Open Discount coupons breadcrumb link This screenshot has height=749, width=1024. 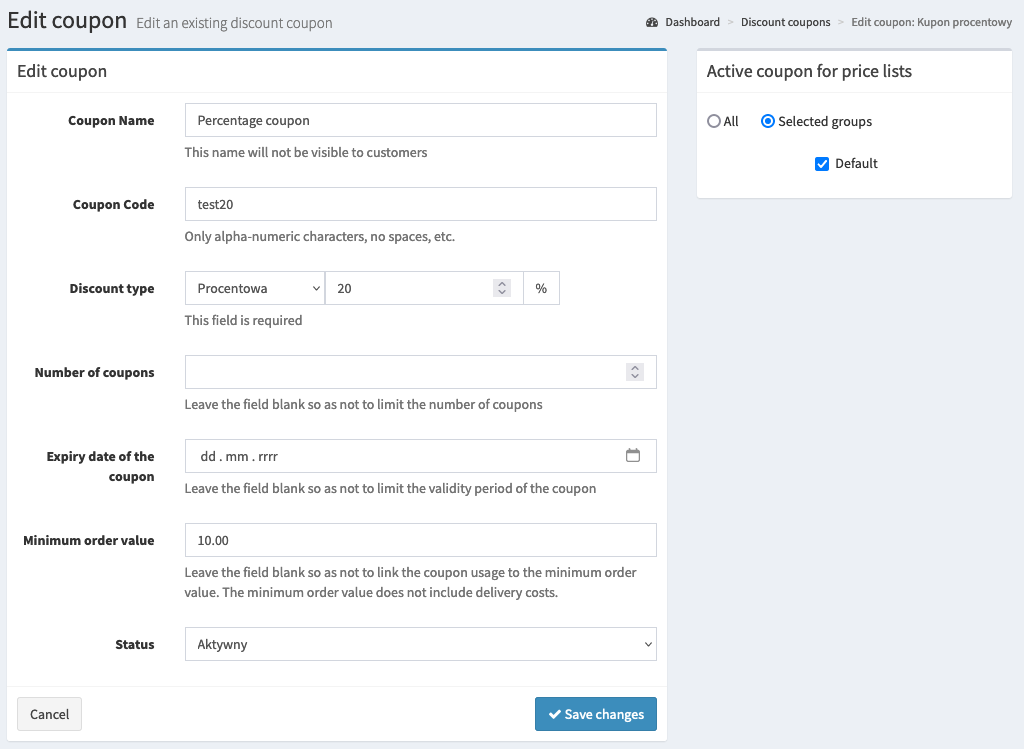(x=786, y=22)
